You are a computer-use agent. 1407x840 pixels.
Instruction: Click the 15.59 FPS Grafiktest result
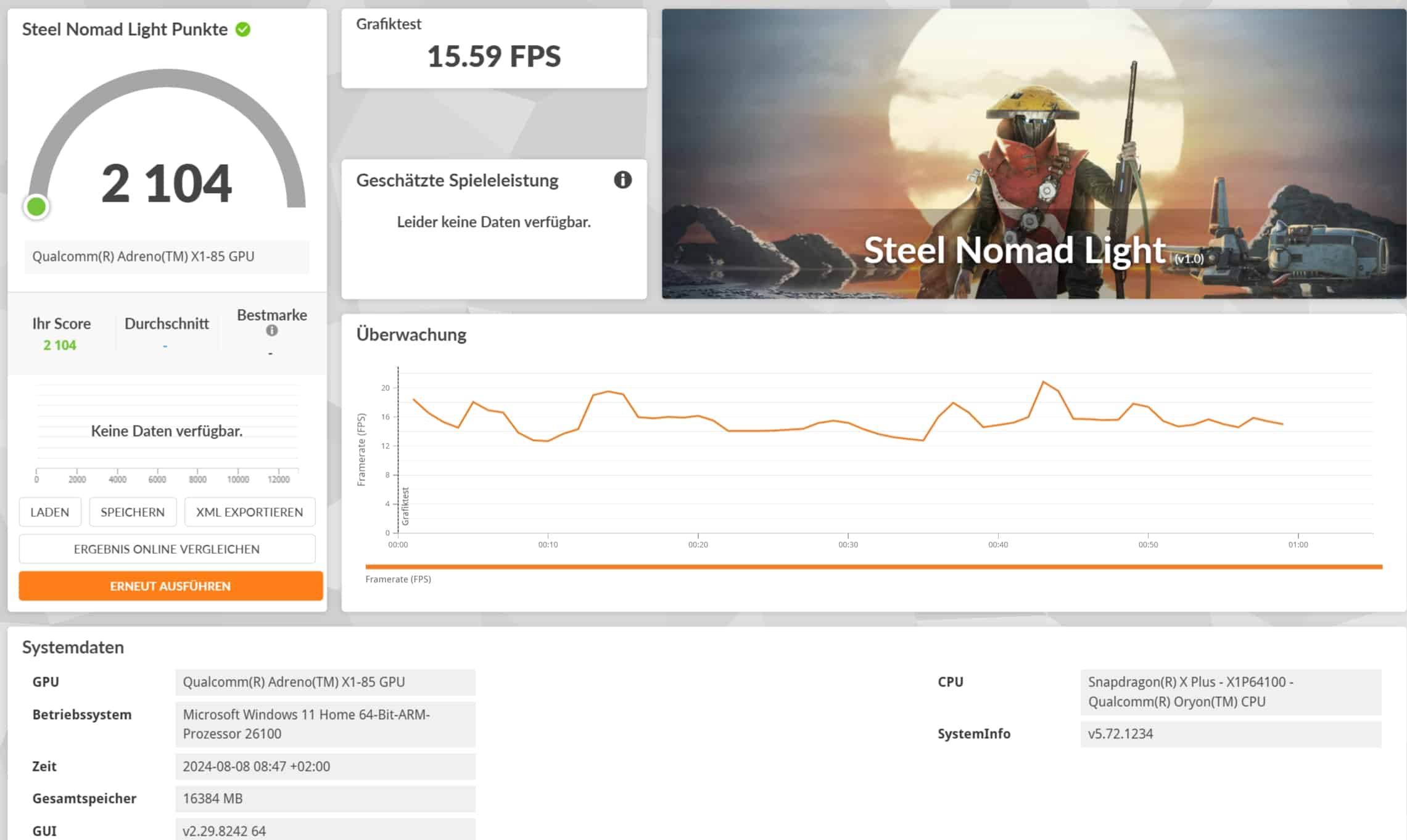tap(493, 57)
